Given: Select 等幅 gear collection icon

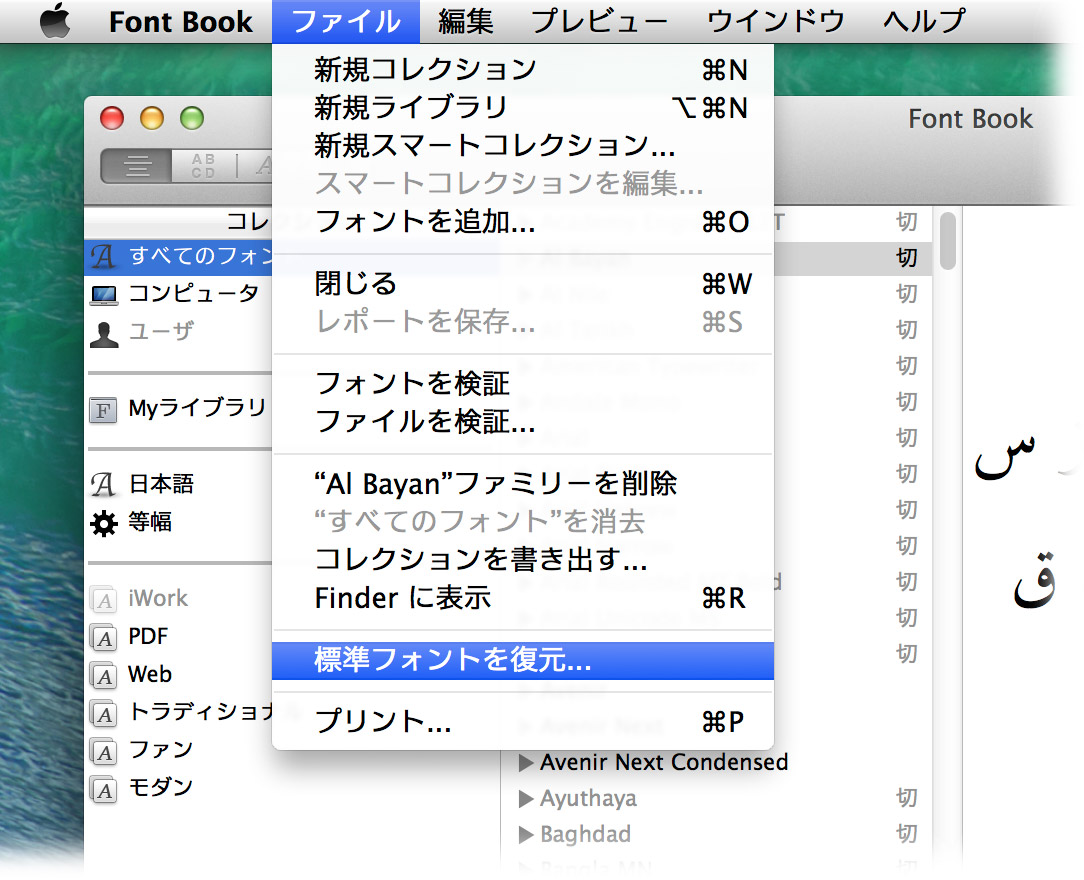Looking at the screenshot, I should pos(104,523).
